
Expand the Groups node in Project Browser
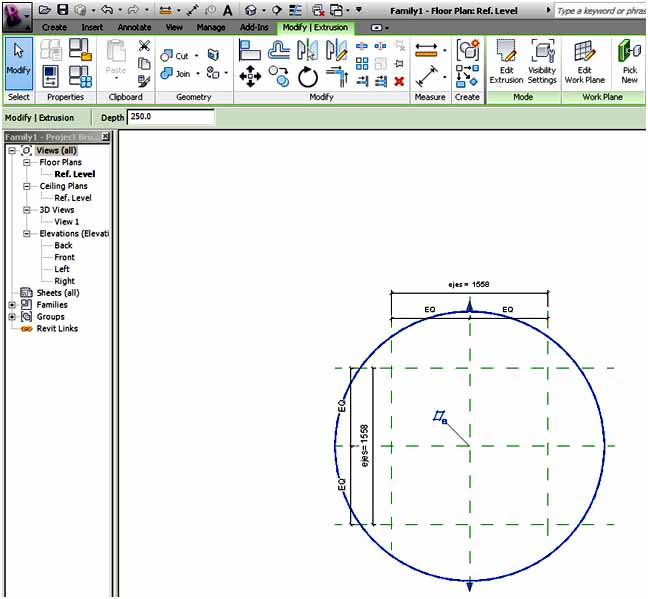13,317
